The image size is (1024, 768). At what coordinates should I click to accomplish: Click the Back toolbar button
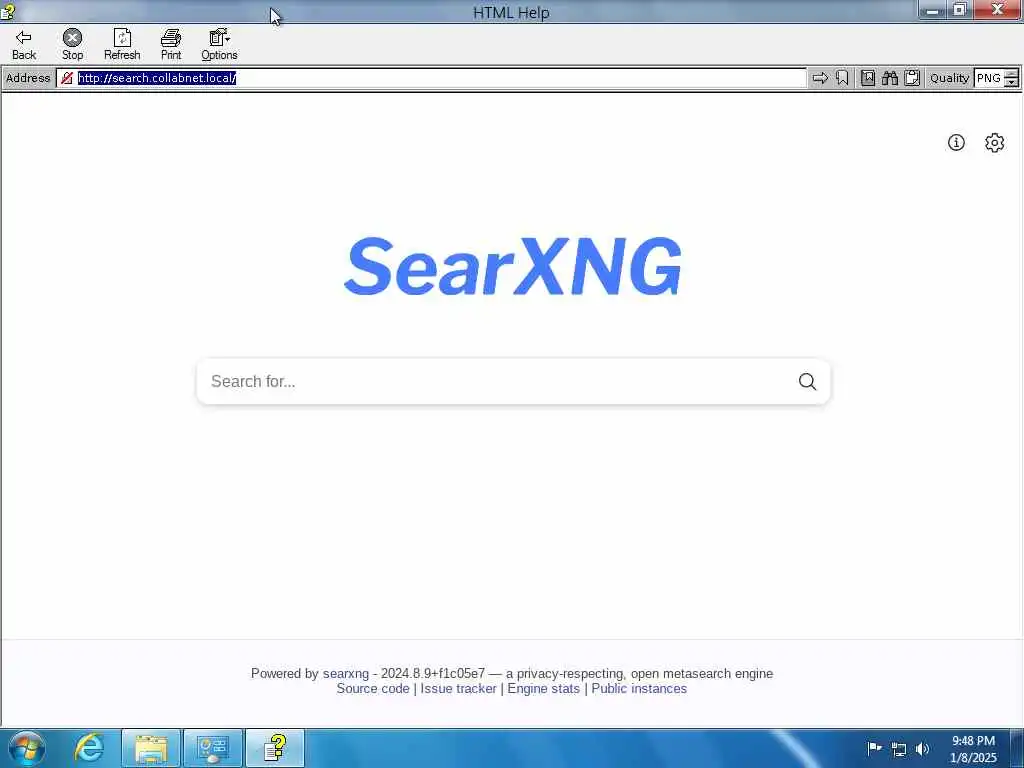click(x=24, y=45)
